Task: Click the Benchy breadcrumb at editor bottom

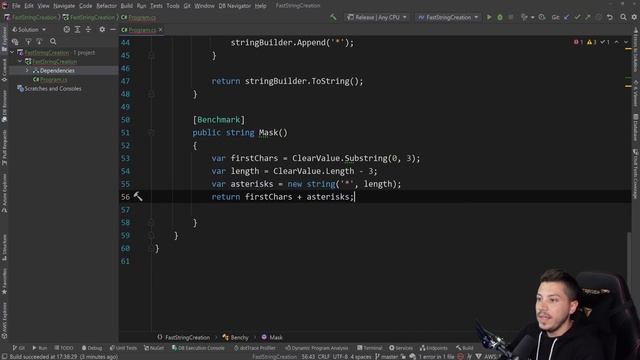Action: [x=236, y=337]
